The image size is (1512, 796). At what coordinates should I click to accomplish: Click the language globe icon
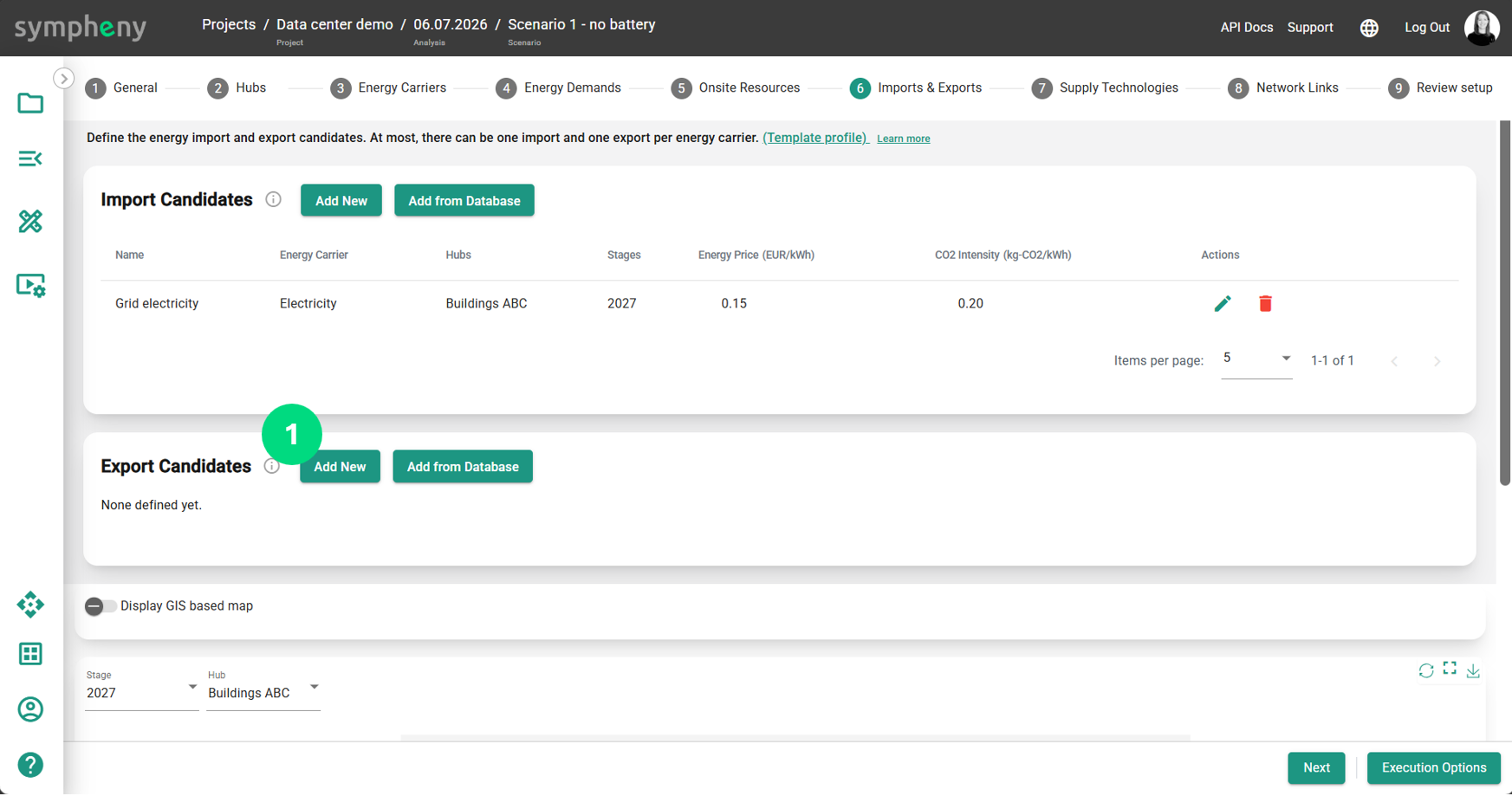[1369, 28]
